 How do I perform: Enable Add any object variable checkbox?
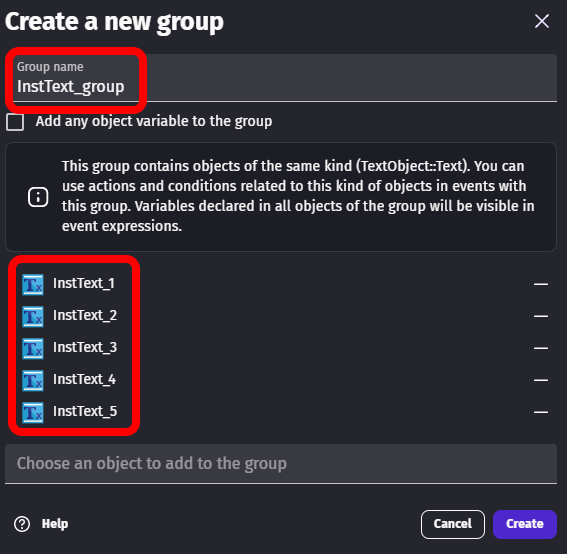pos(15,122)
